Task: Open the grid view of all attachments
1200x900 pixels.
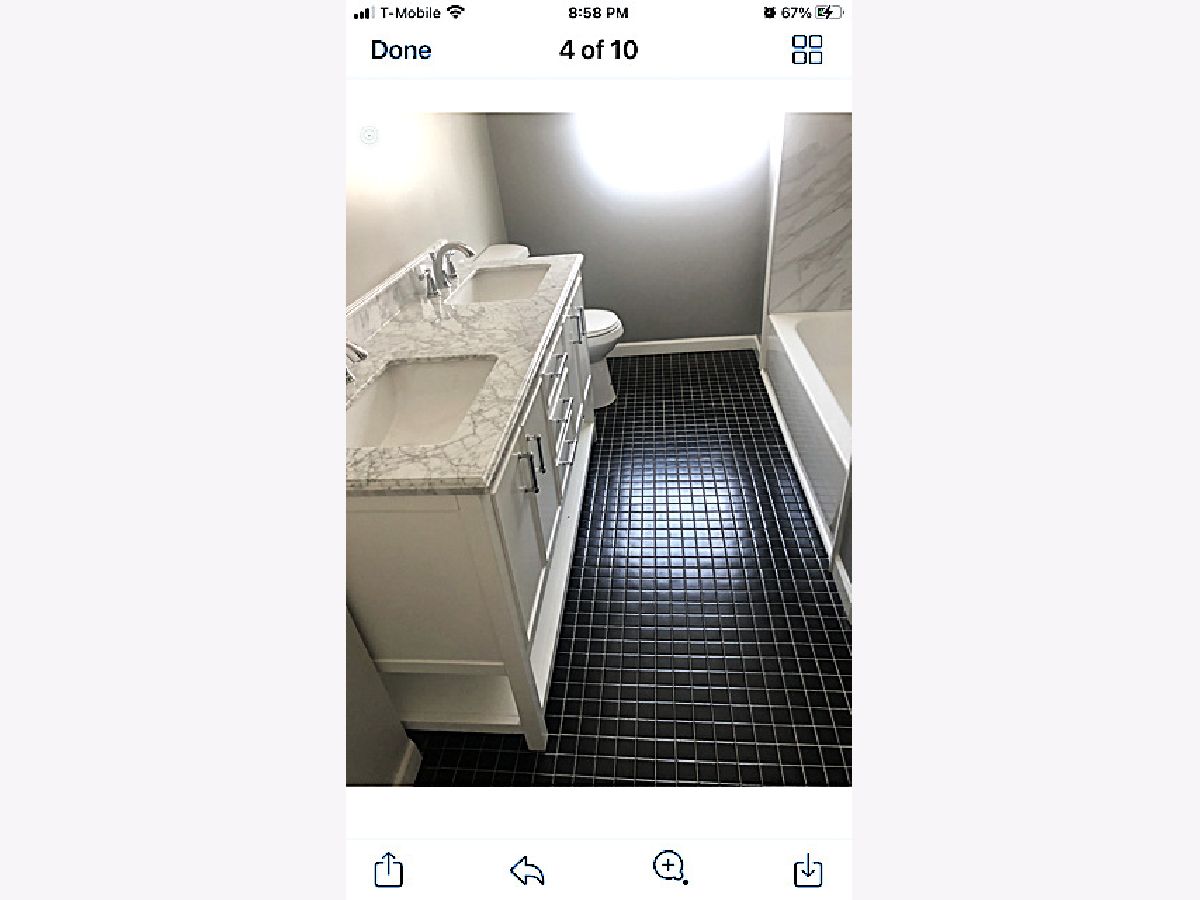Action: (x=807, y=50)
